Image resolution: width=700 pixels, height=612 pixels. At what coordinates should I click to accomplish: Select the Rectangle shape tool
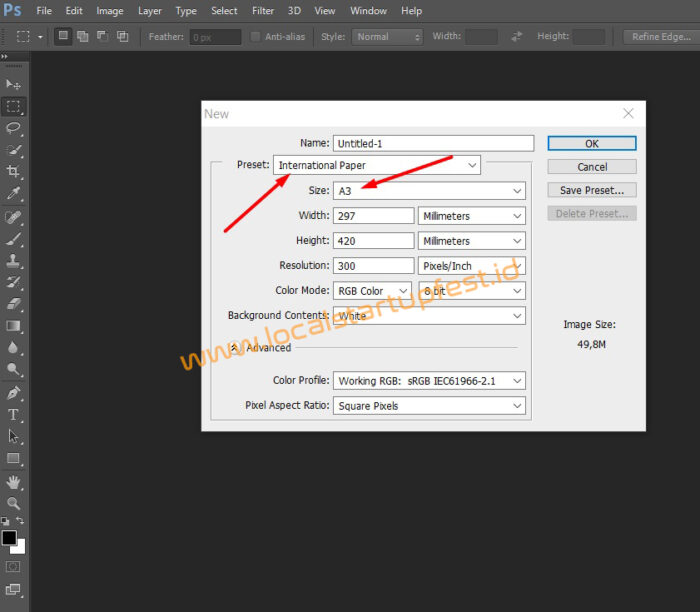tap(13, 458)
